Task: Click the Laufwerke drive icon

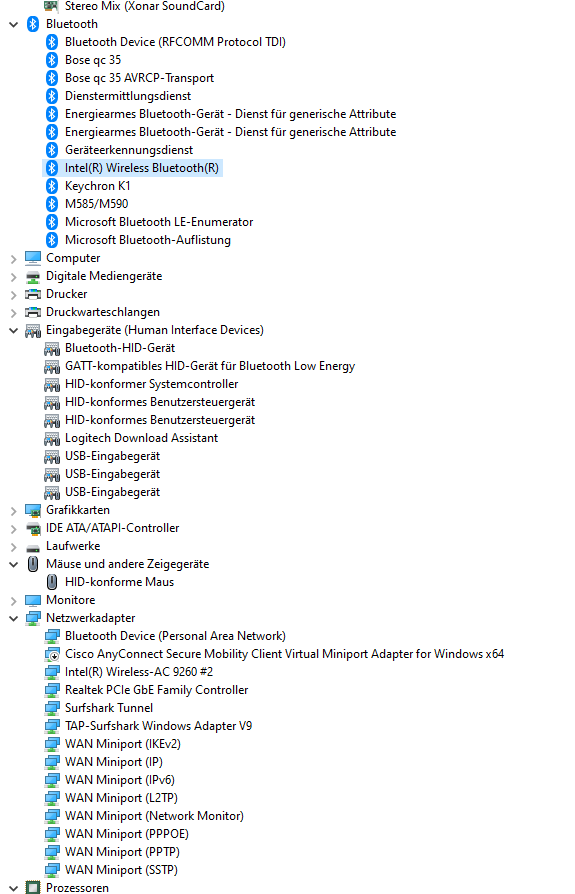Action: [x=33, y=547]
